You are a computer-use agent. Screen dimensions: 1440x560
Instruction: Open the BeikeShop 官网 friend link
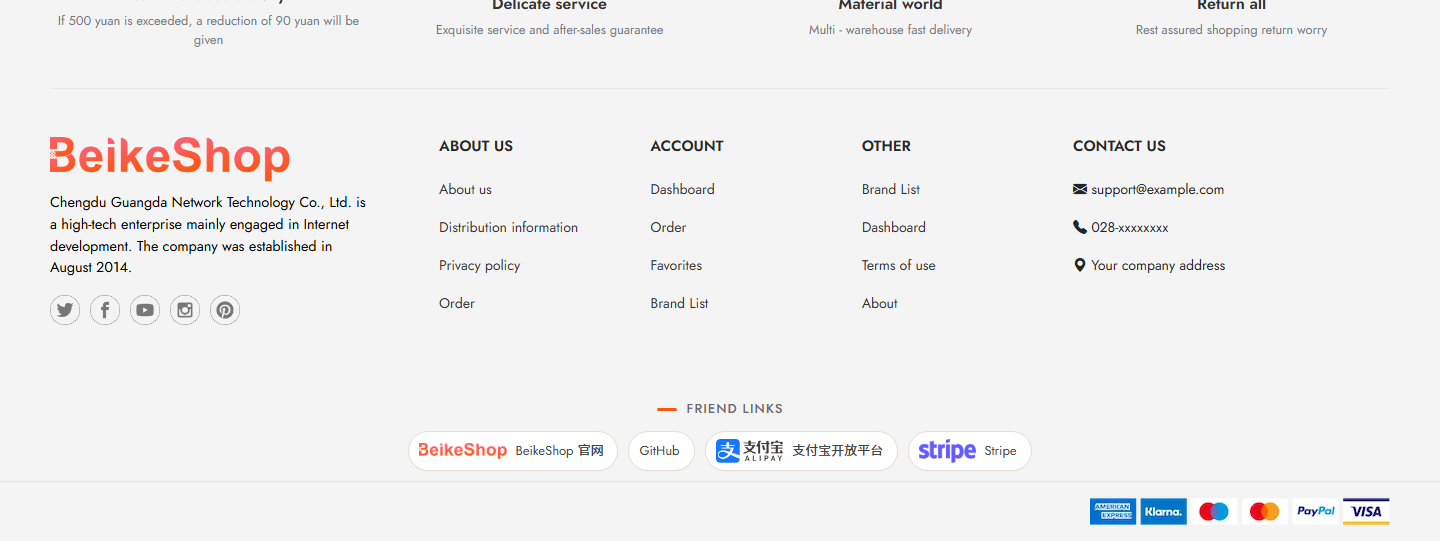click(x=513, y=451)
